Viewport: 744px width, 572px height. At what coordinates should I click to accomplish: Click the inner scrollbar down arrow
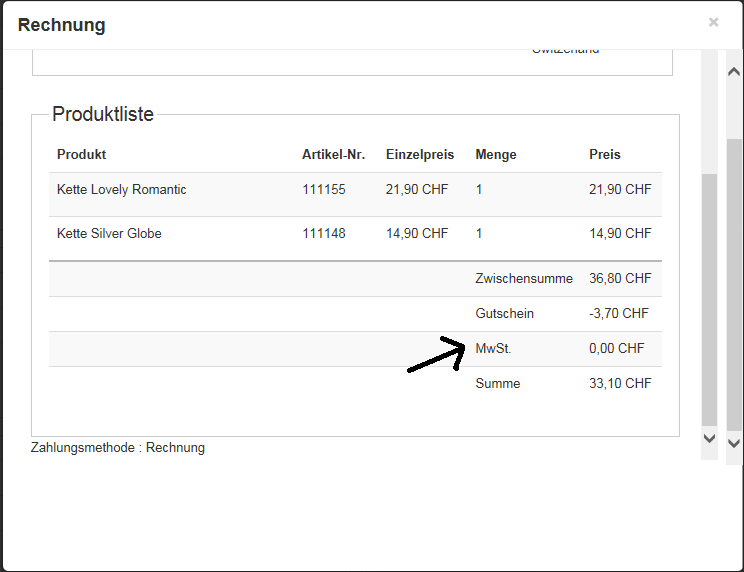[710, 438]
